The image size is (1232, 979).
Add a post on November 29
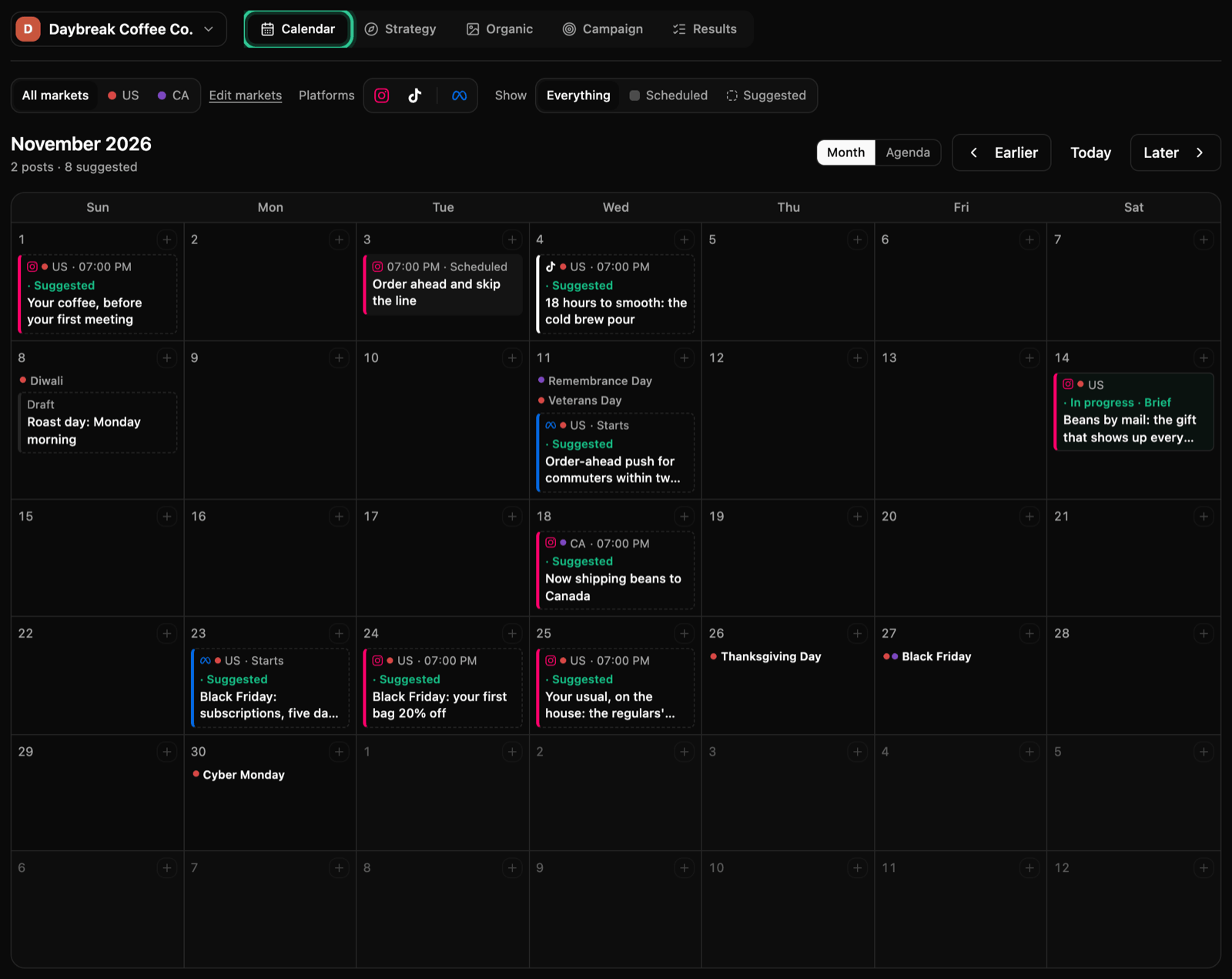tap(166, 751)
